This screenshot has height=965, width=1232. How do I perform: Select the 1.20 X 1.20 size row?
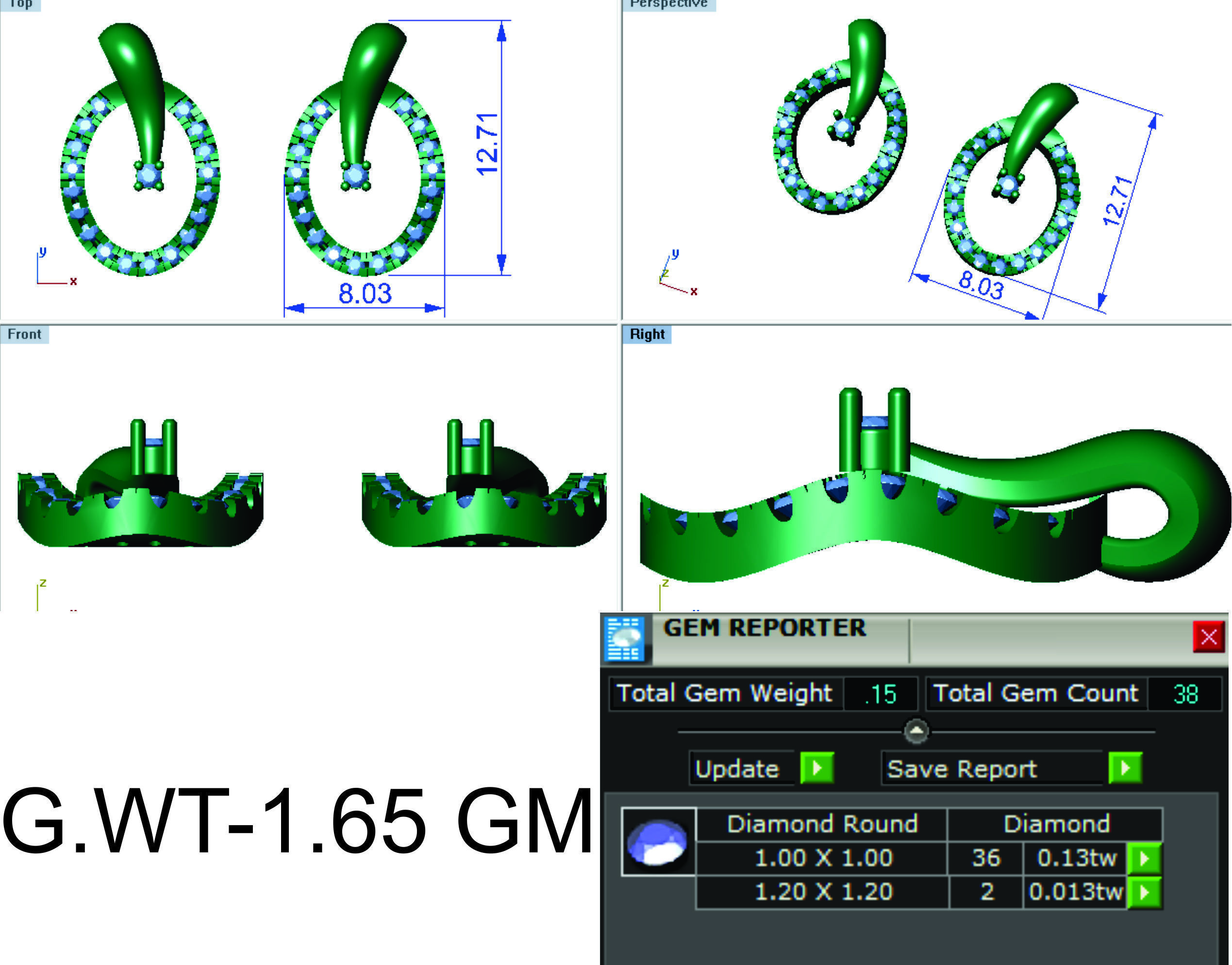pos(823,892)
